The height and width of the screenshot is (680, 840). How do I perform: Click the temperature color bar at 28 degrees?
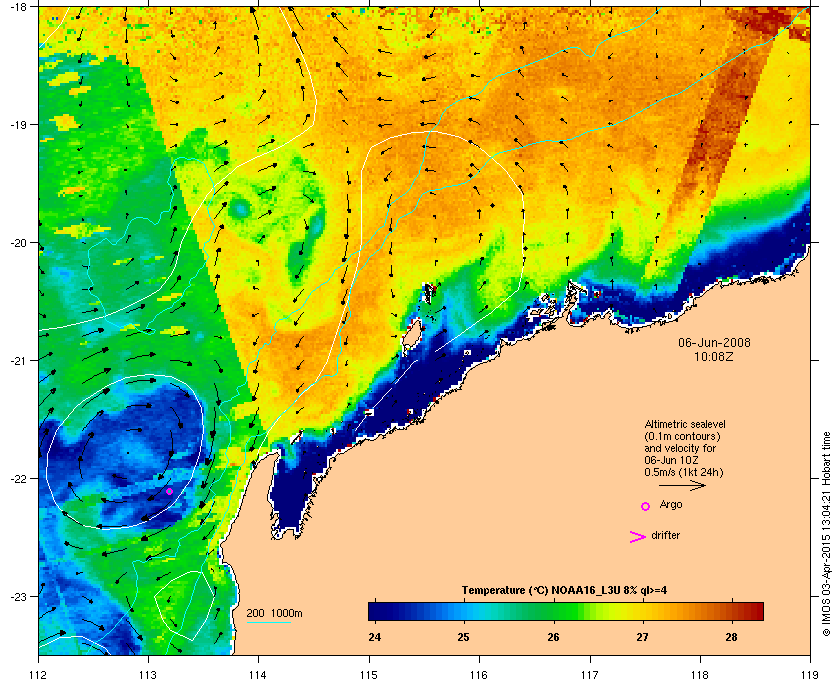732,611
